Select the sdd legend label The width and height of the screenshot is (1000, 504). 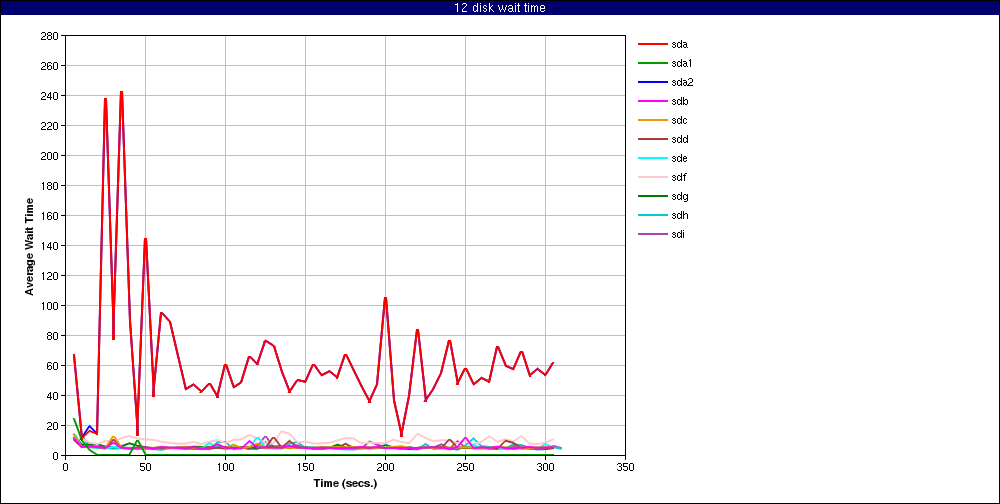[679, 139]
